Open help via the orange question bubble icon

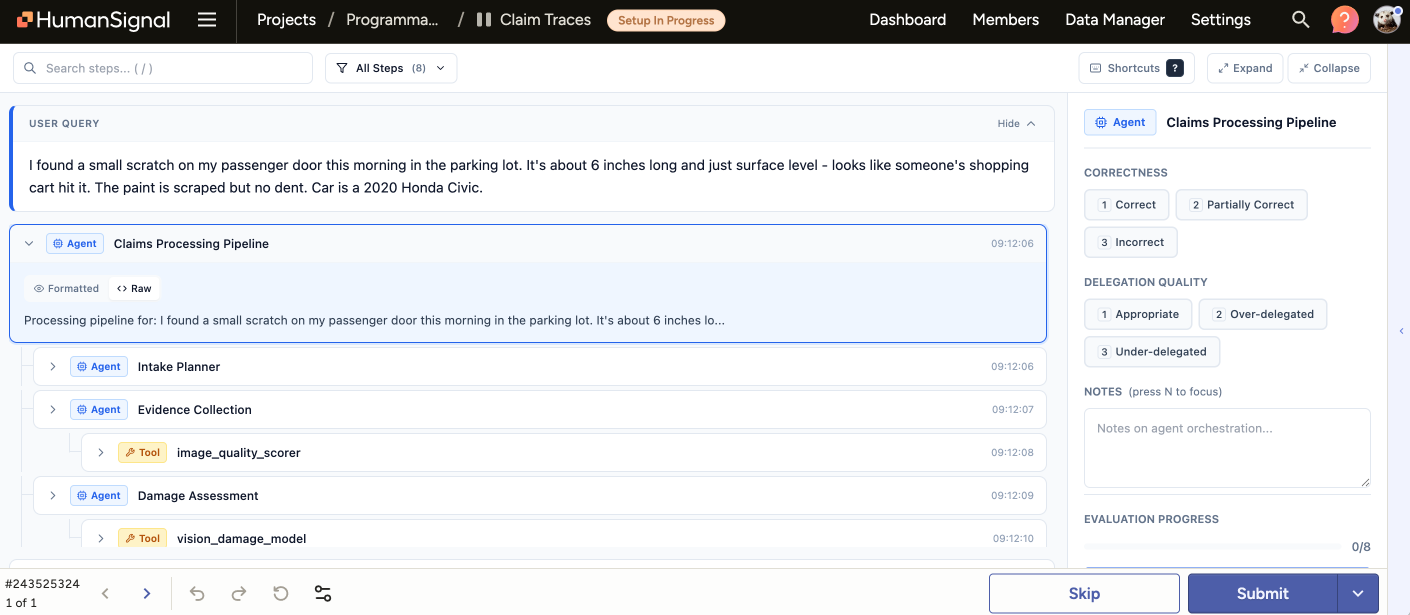point(1344,19)
